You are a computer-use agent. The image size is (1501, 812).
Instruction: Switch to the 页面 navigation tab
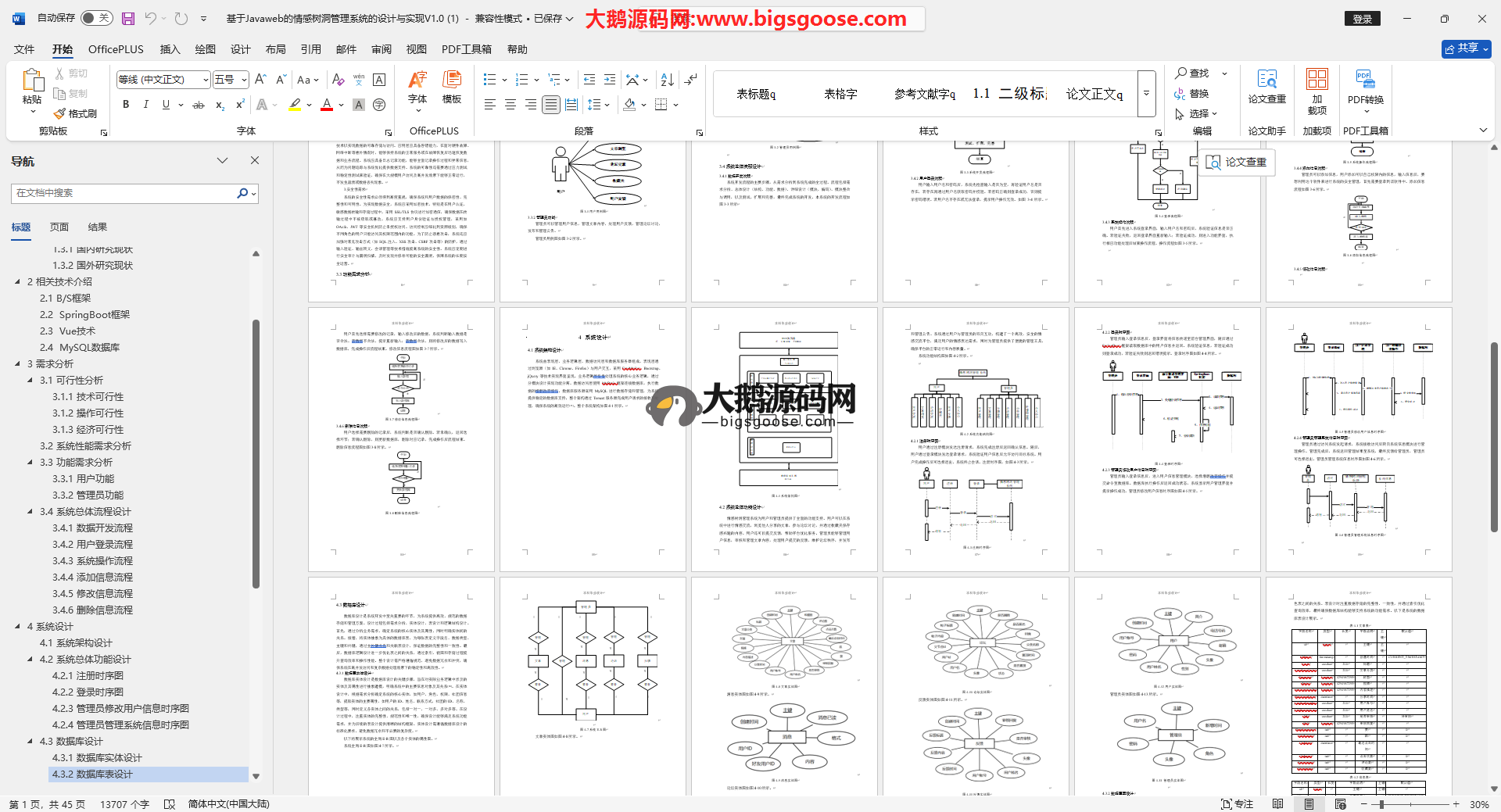click(59, 227)
